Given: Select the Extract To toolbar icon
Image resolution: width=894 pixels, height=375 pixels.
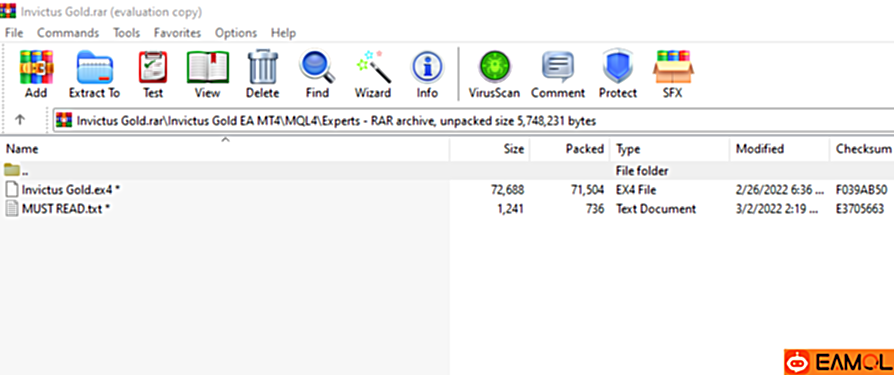Looking at the screenshot, I should coord(95,67).
